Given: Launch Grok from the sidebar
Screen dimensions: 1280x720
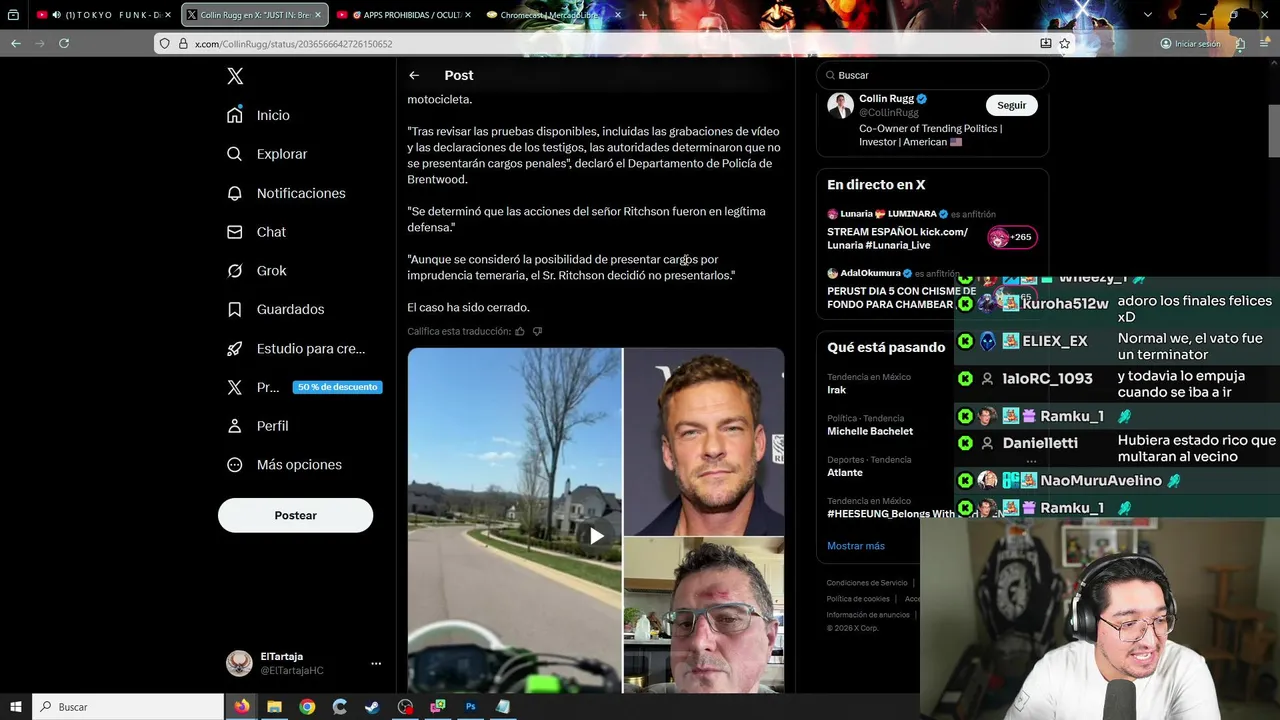Looking at the screenshot, I should point(256,271).
